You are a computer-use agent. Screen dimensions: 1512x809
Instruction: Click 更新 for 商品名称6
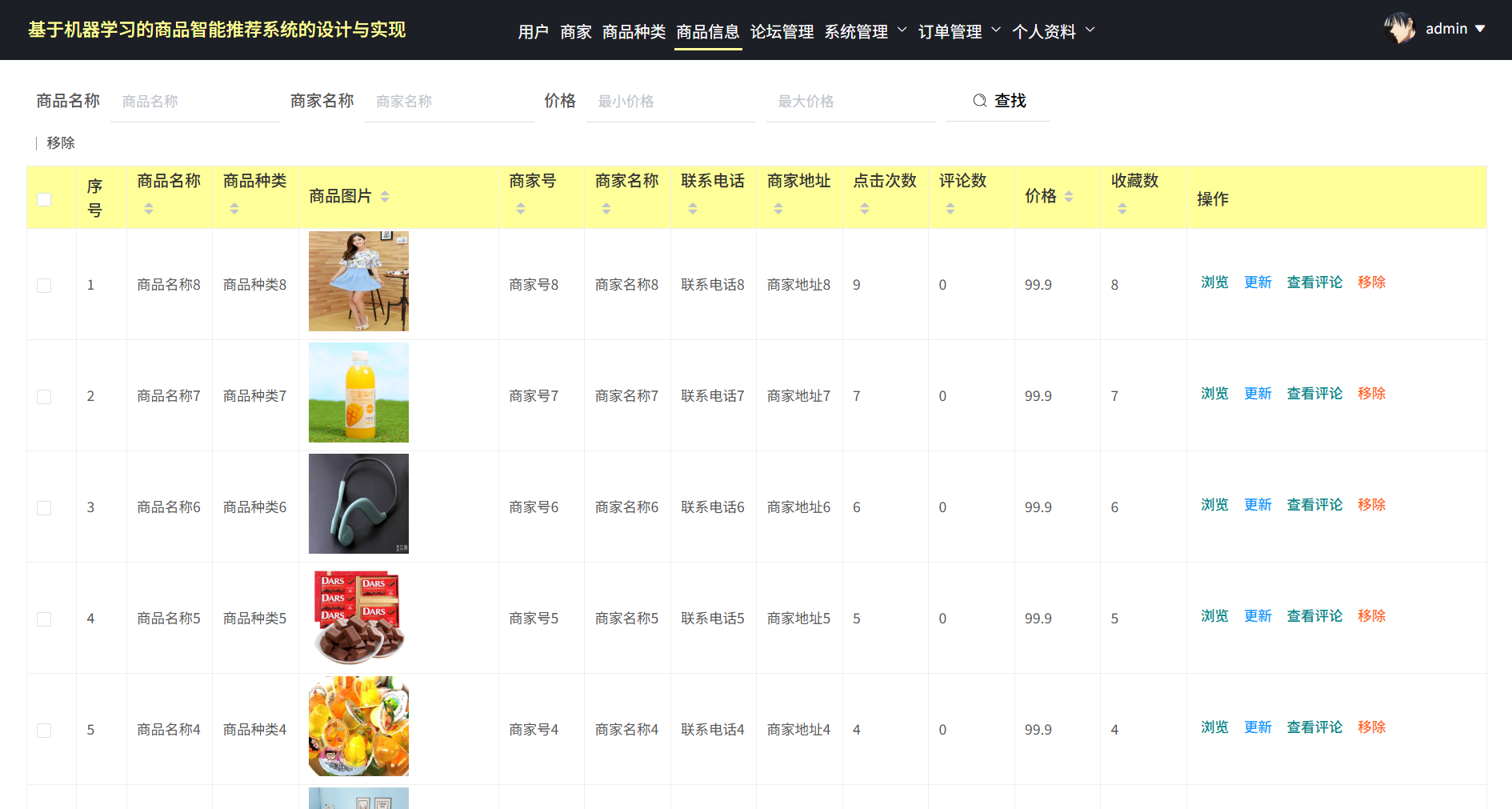1258,505
